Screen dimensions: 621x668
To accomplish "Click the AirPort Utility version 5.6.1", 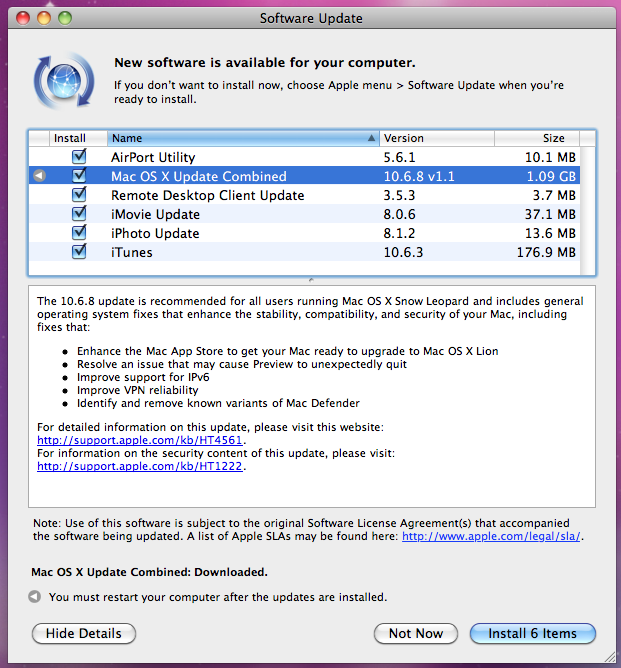I will tap(399, 157).
